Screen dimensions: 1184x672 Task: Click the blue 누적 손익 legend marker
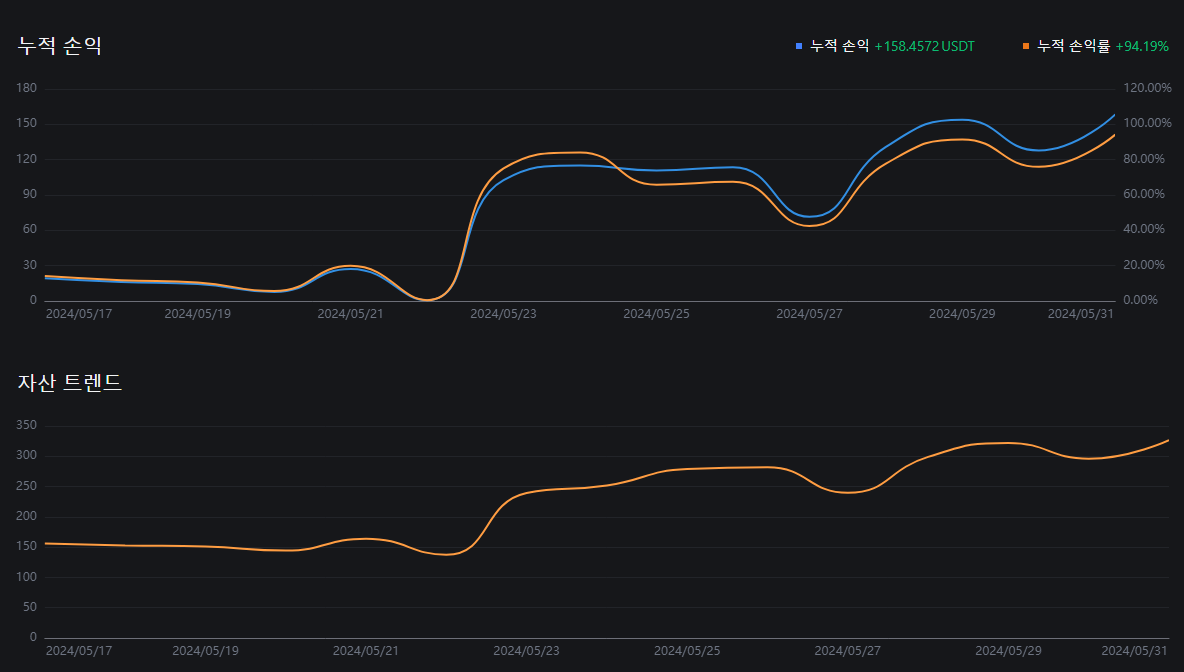click(799, 46)
